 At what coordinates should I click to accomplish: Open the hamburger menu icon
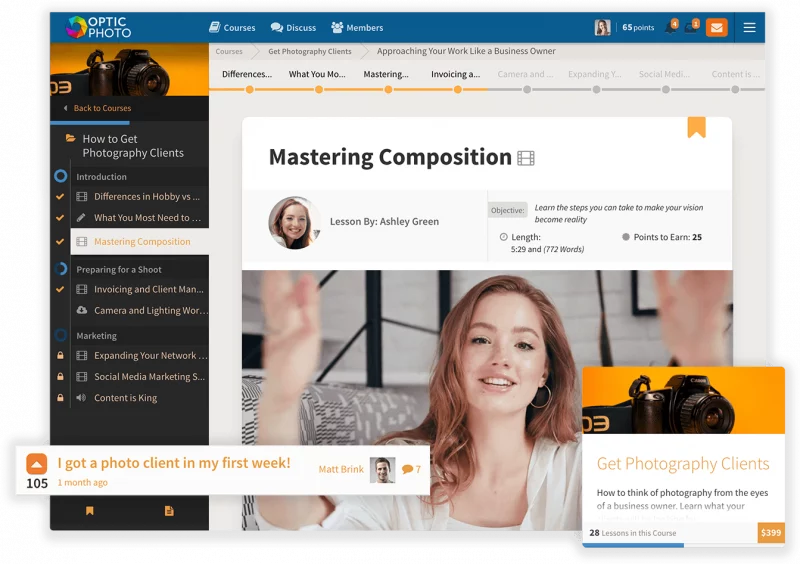point(749,27)
